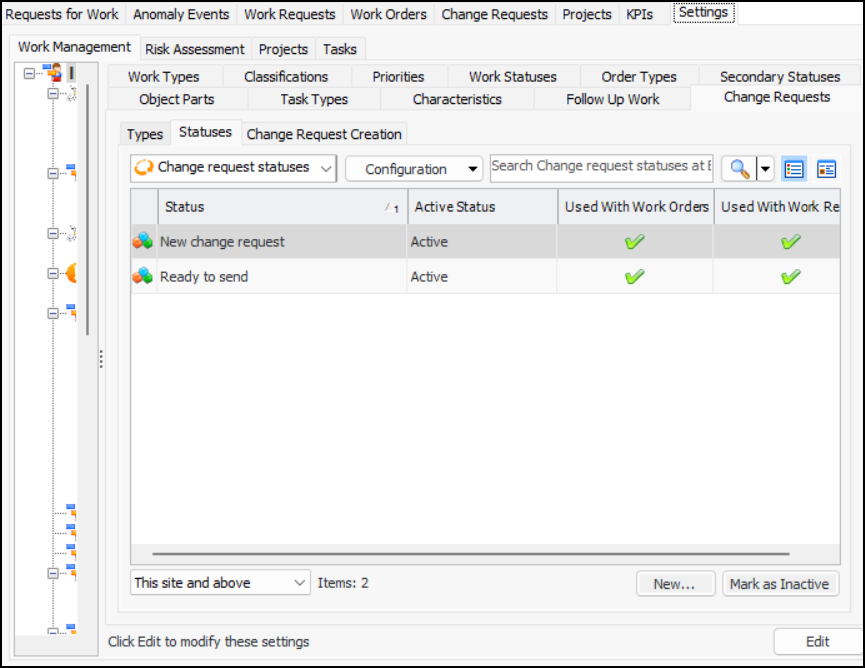Open the Classifications tab

(286, 77)
